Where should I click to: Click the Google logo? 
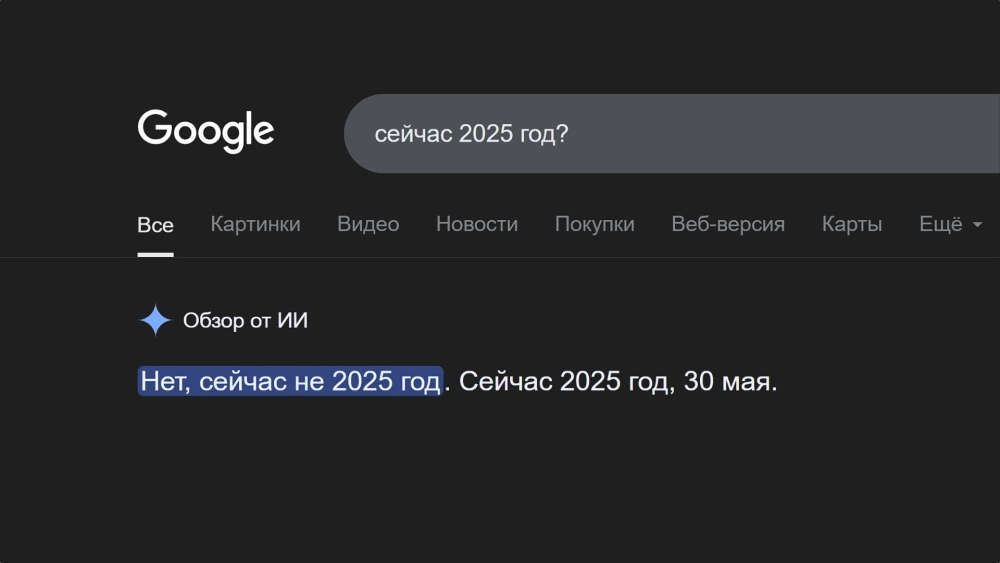point(205,131)
